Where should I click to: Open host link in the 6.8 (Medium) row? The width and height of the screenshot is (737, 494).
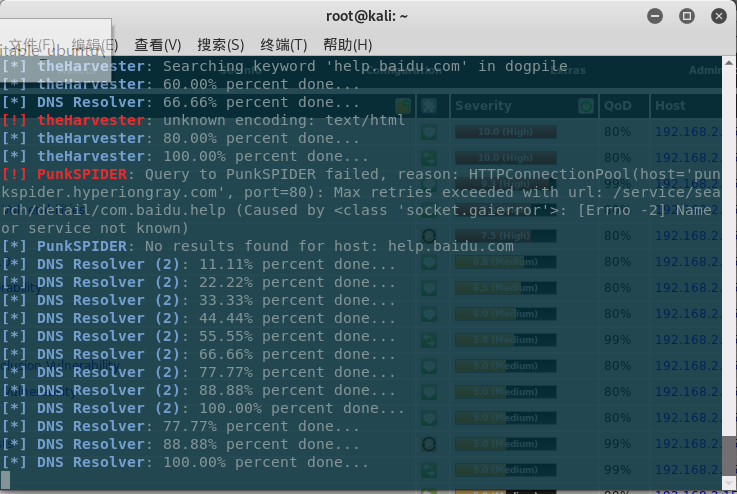coord(688,262)
